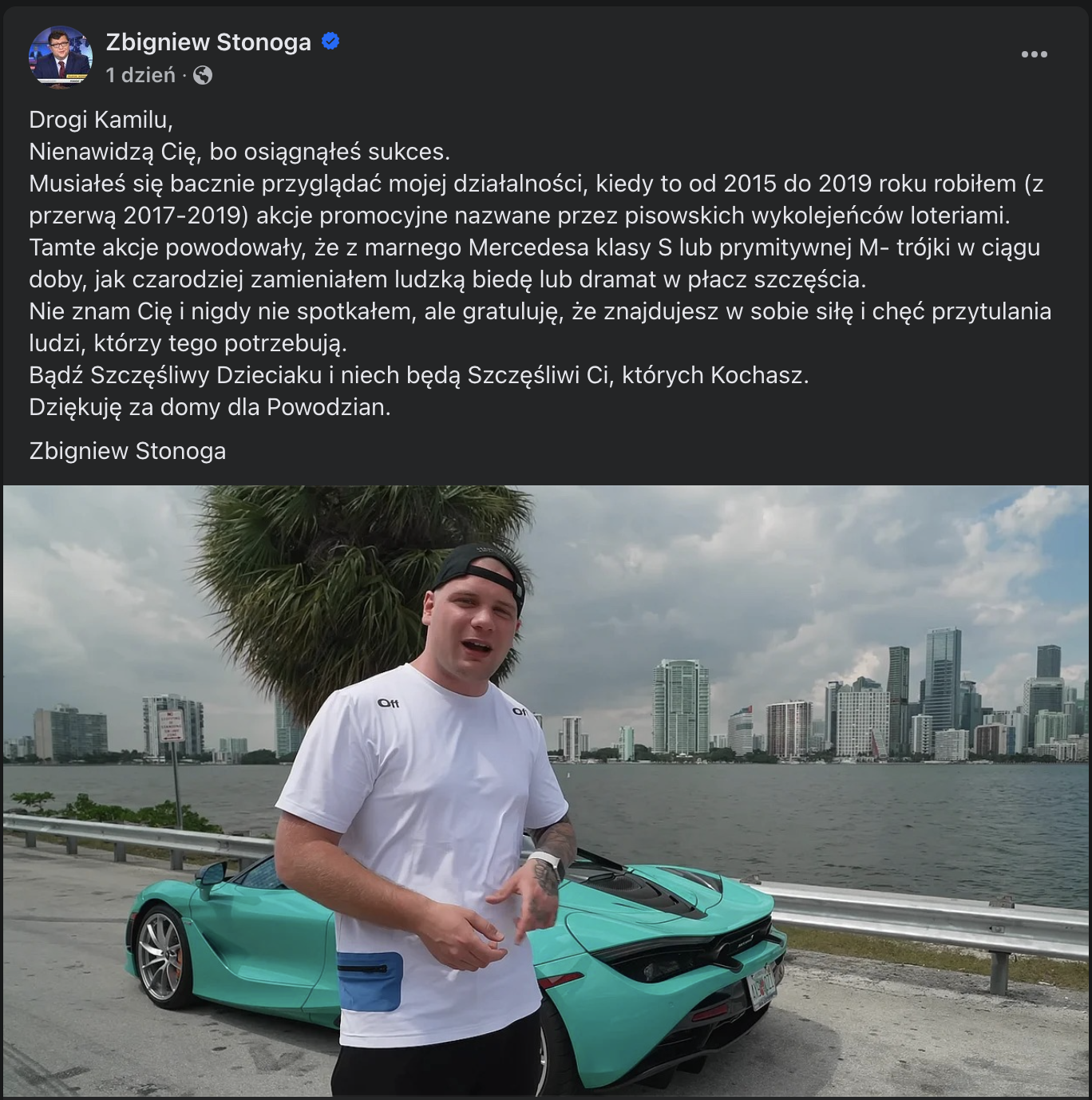Click the "1 dzień" post timestamp

pos(140,75)
